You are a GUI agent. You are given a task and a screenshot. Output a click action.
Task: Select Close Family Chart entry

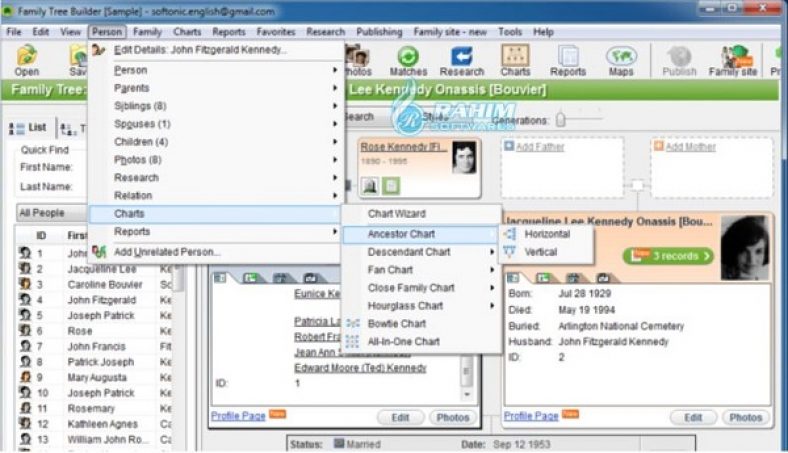[411, 288]
